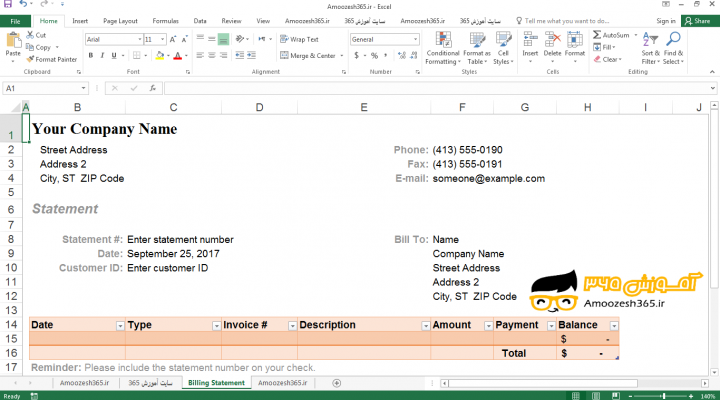The image size is (720, 400).
Task: Switch to the Review tab
Action: tap(231, 21)
